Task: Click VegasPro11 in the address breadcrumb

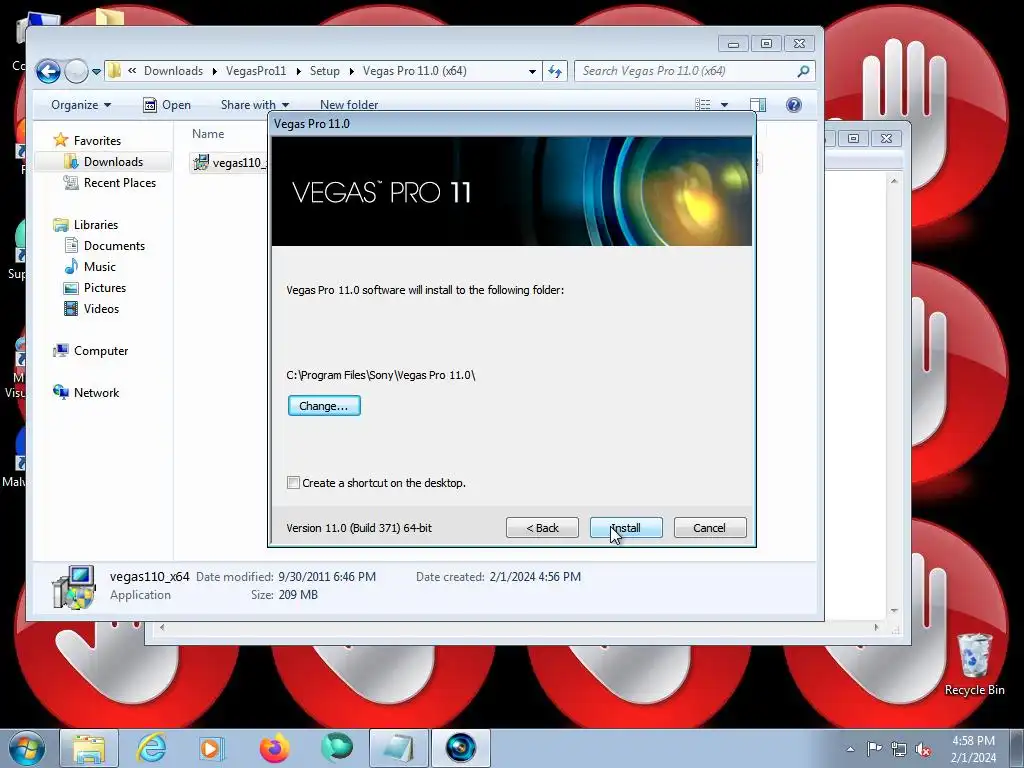Action: (x=256, y=71)
